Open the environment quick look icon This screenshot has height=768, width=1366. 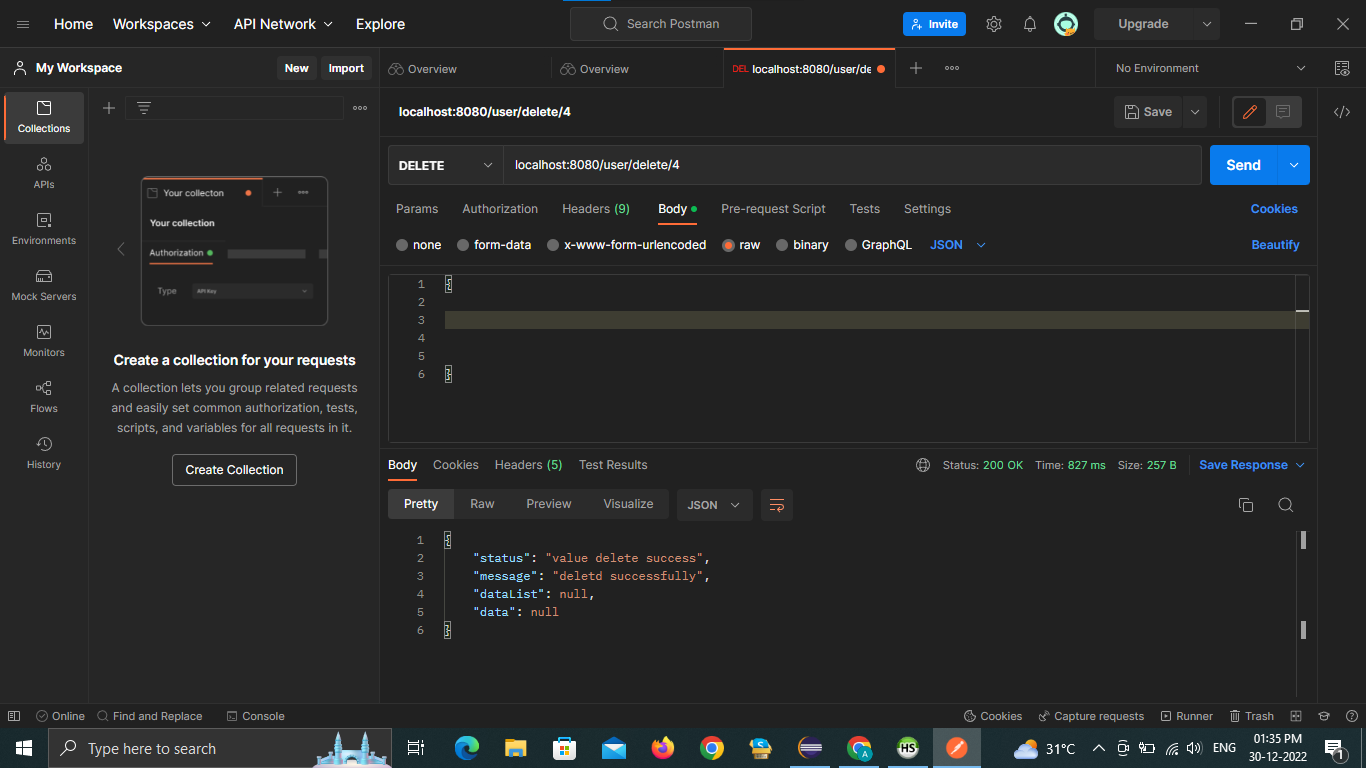point(1342,68)
